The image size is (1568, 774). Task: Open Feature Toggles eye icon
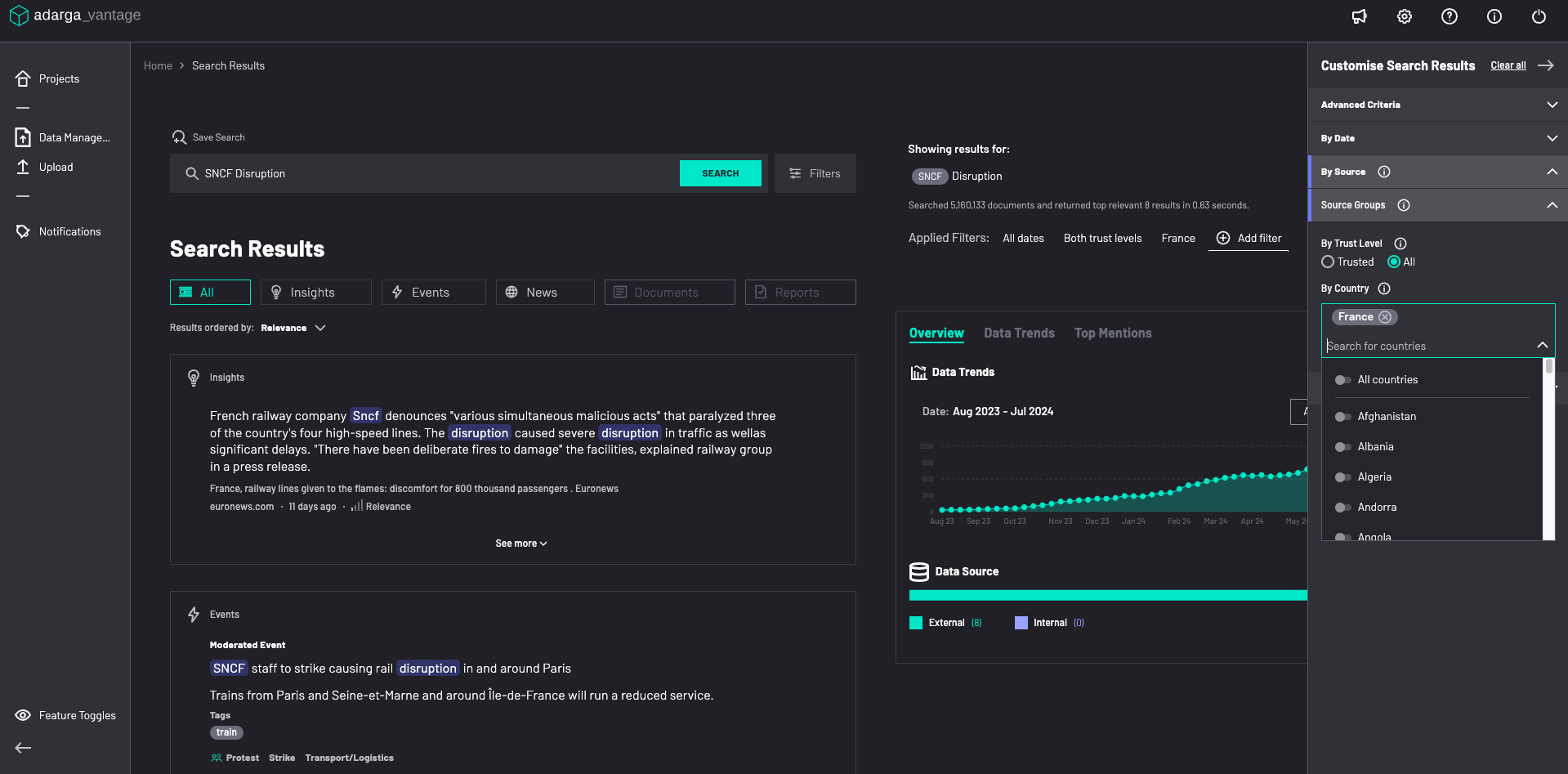pyautogui.click(x=23, y=715)
